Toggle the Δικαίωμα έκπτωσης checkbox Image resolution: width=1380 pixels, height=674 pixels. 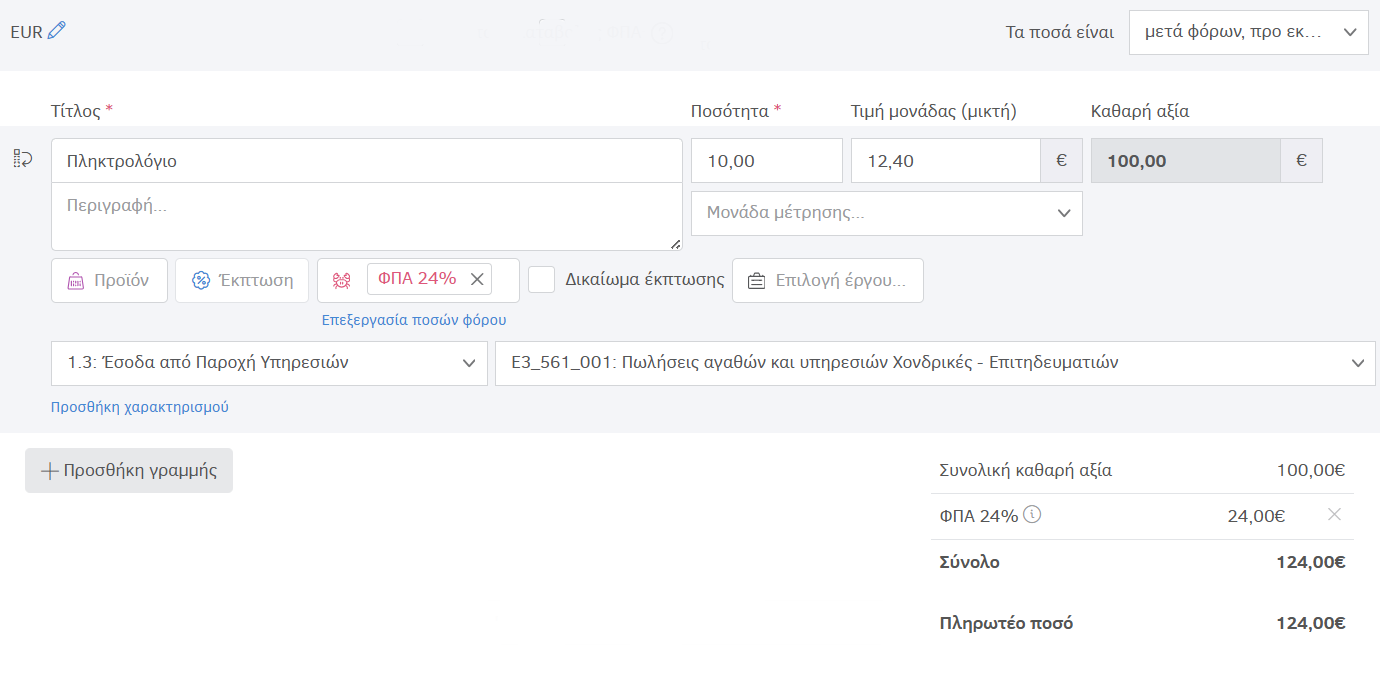pos(541,280)
